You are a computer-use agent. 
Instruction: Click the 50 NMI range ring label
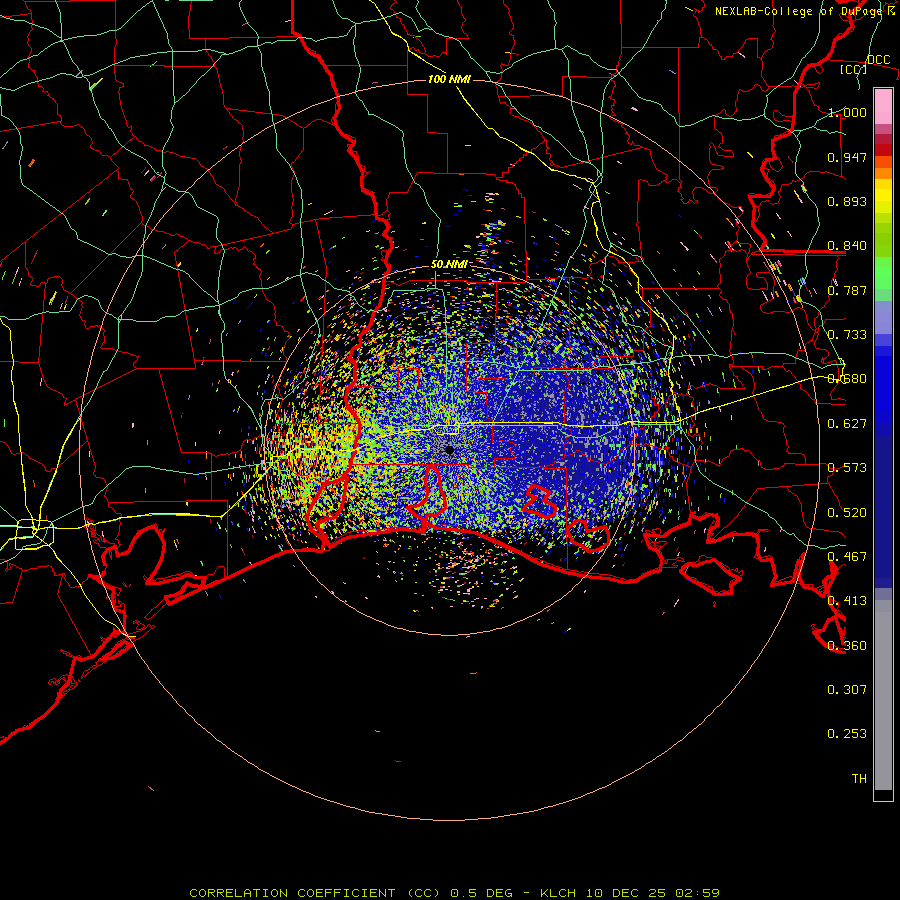[x=449, y=265]
